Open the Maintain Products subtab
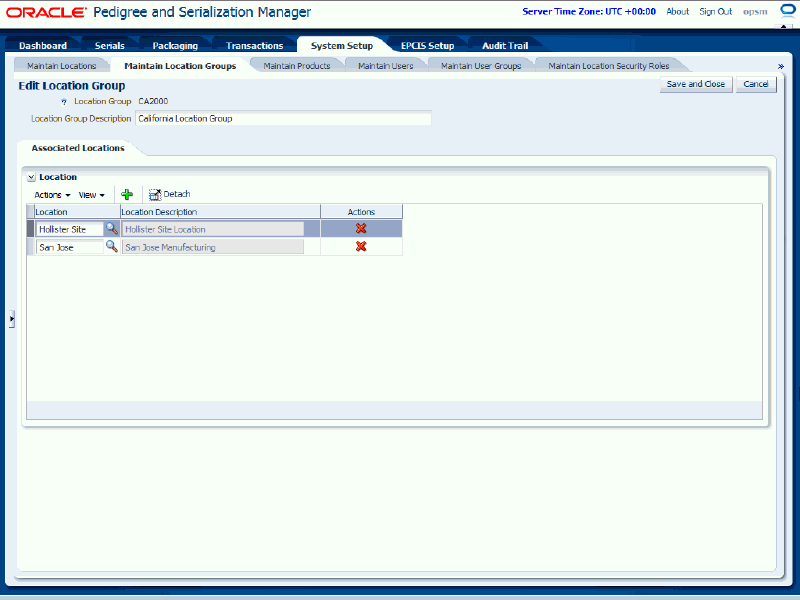This screenshot has height=600, width=800. 297,66
